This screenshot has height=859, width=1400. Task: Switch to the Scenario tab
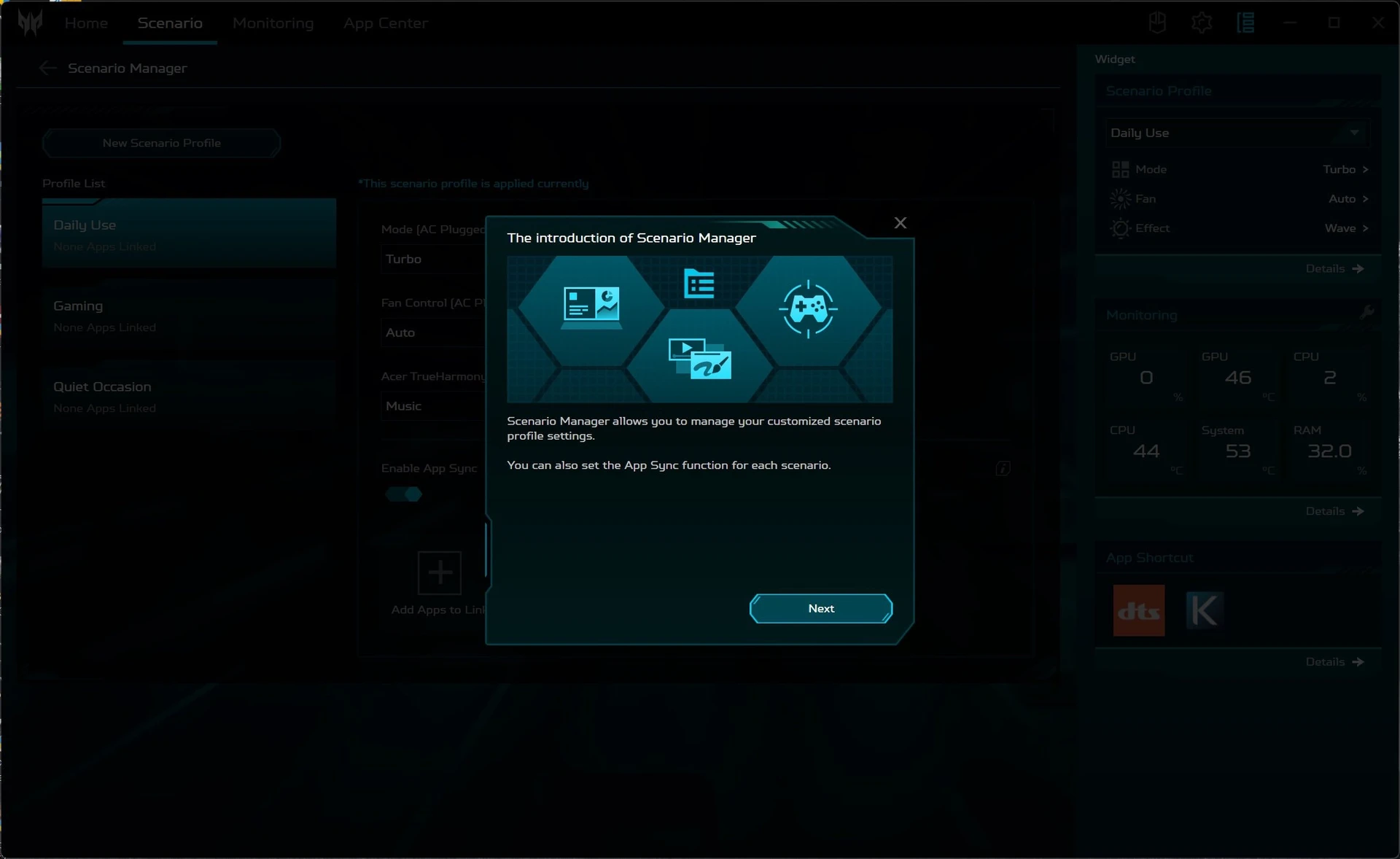pyautogui.click(x=170, y=23)
